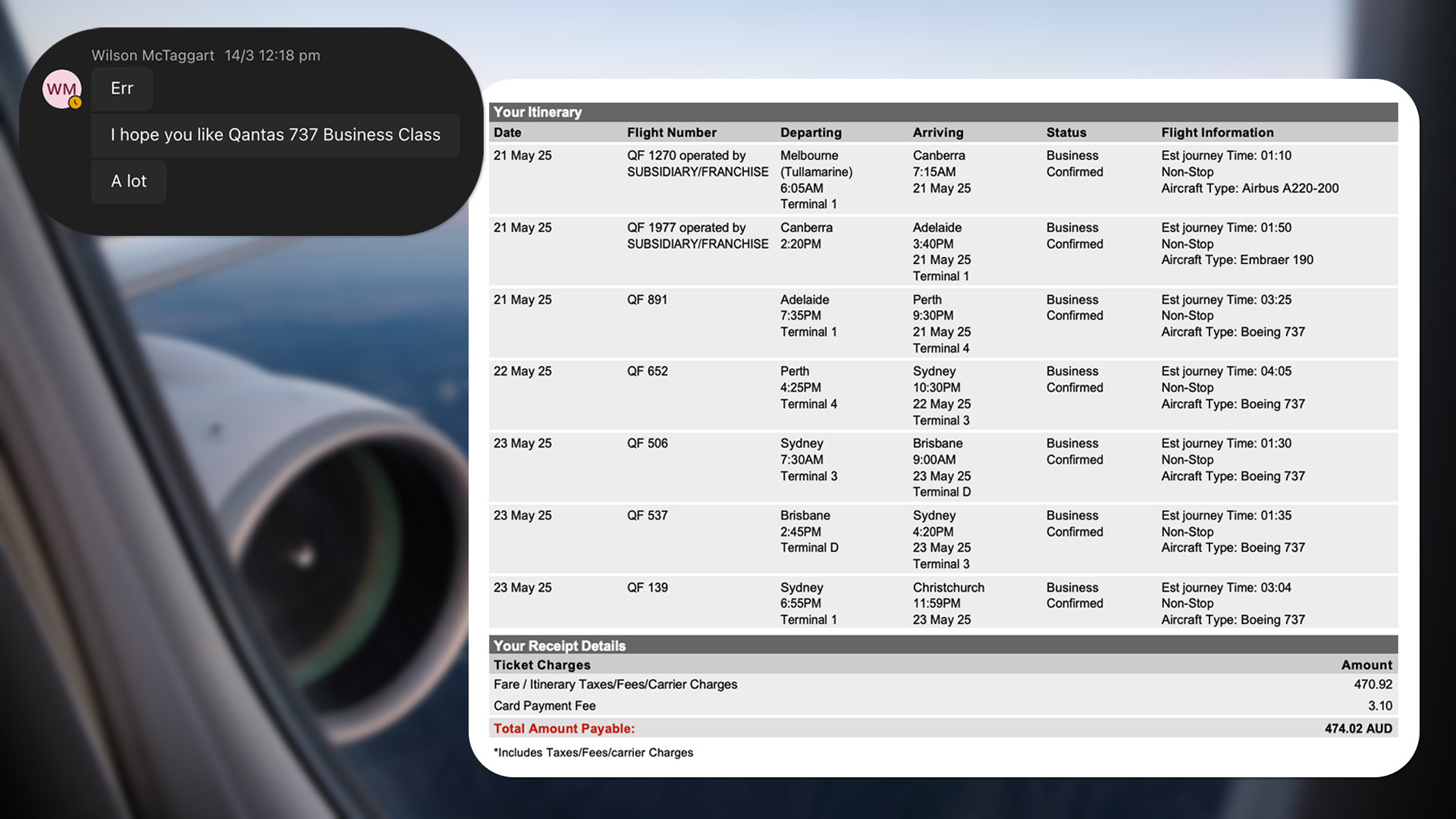This screenshot has height=819, width=1456.
Task: Click the Perth 9:30PM arriving cell
Action: tap(941, 324)
